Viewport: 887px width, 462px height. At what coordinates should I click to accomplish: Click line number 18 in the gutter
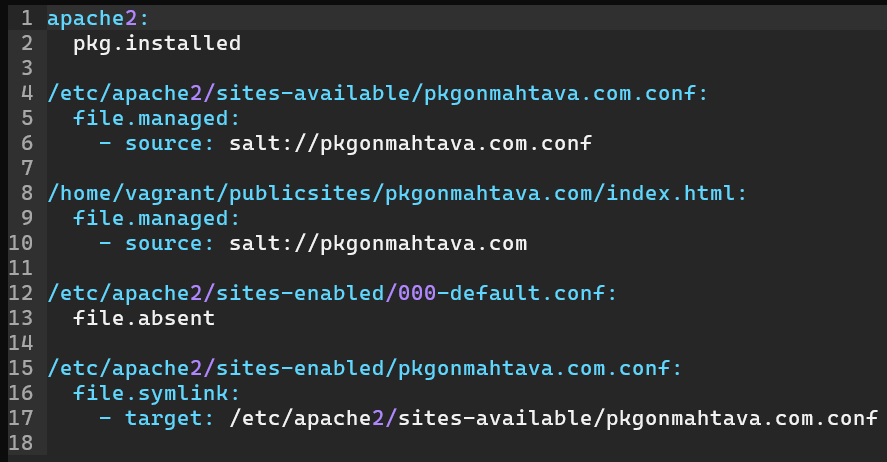pyautogui.click(x=21, y=442)
